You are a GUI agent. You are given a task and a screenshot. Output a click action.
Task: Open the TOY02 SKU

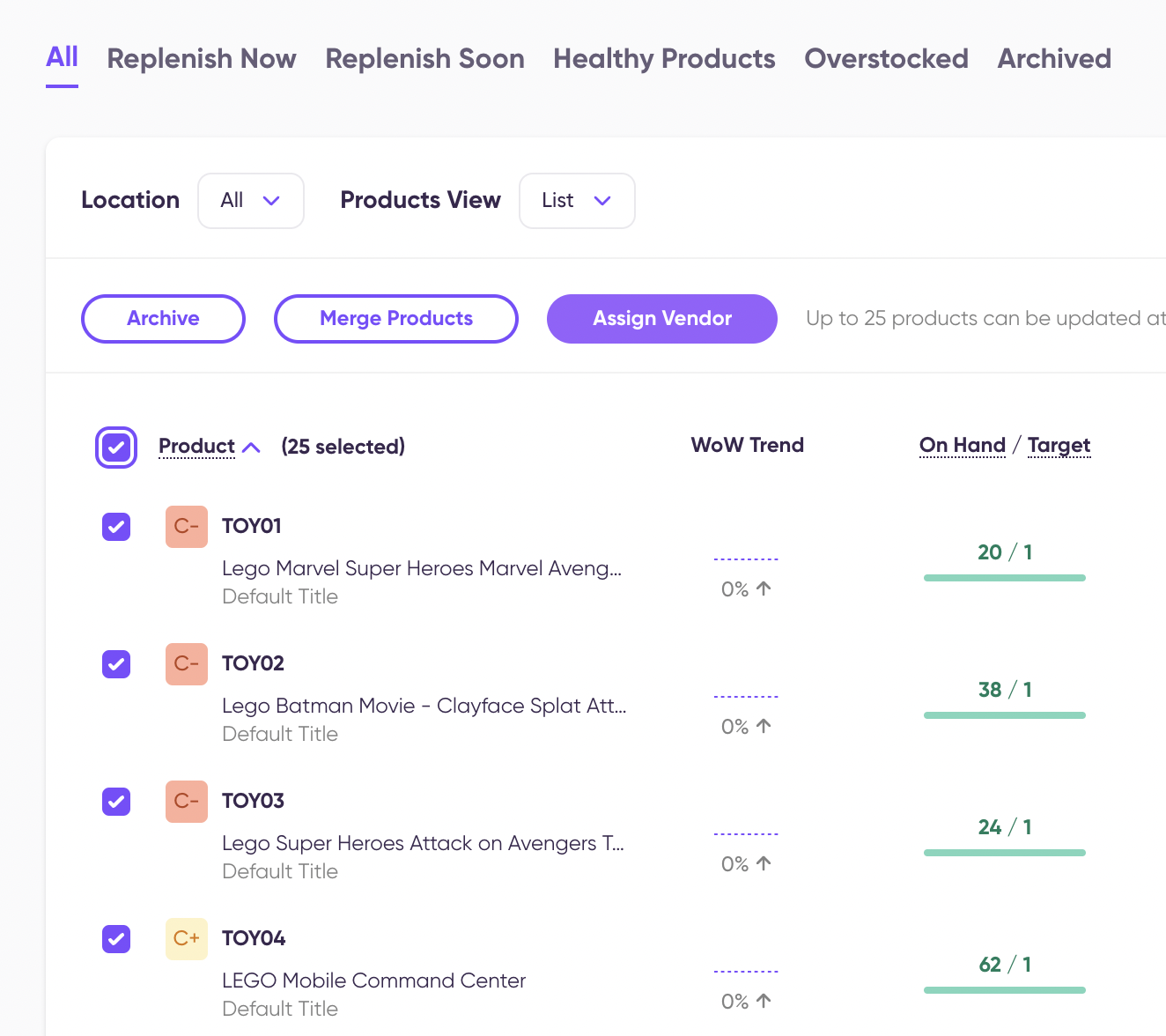coord(253,663)
